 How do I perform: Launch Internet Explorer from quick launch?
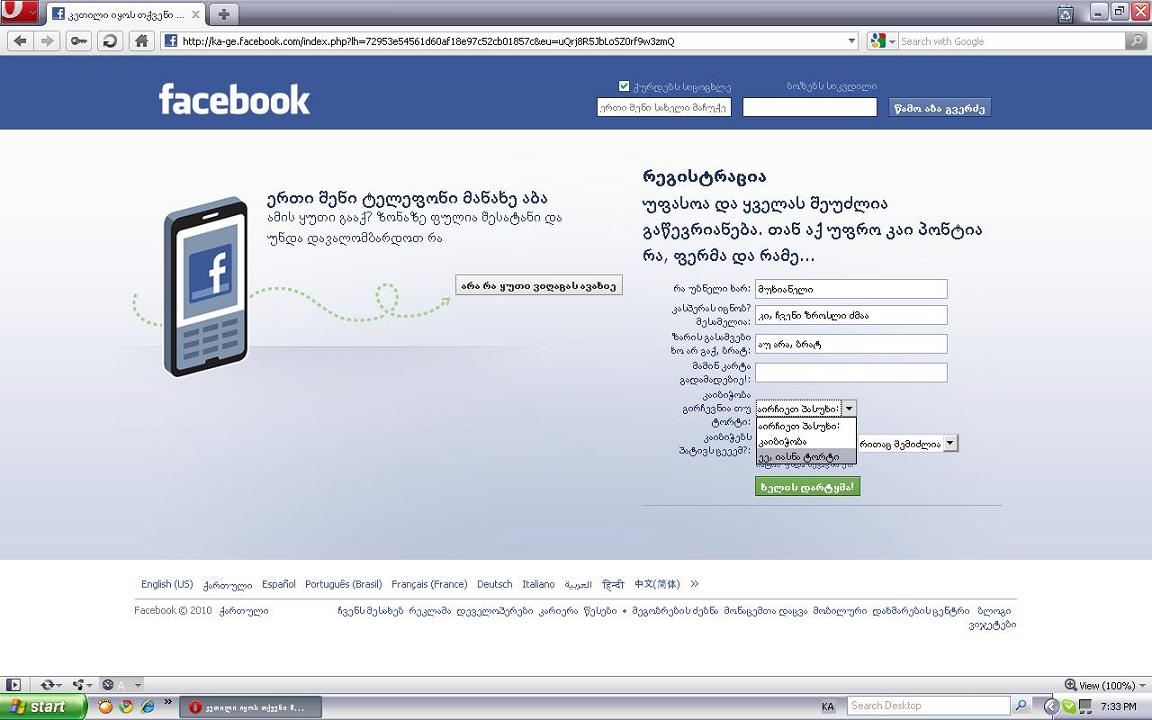[148, 707]
